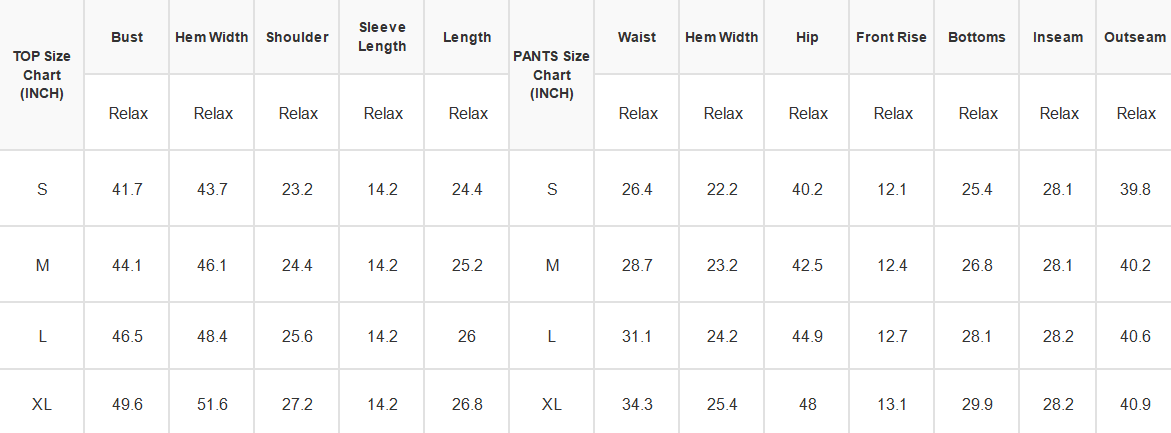Viewport: 1171px width, 433px height.
Task: Click the M bottoms value 26.8
Action: coord(977,265)
